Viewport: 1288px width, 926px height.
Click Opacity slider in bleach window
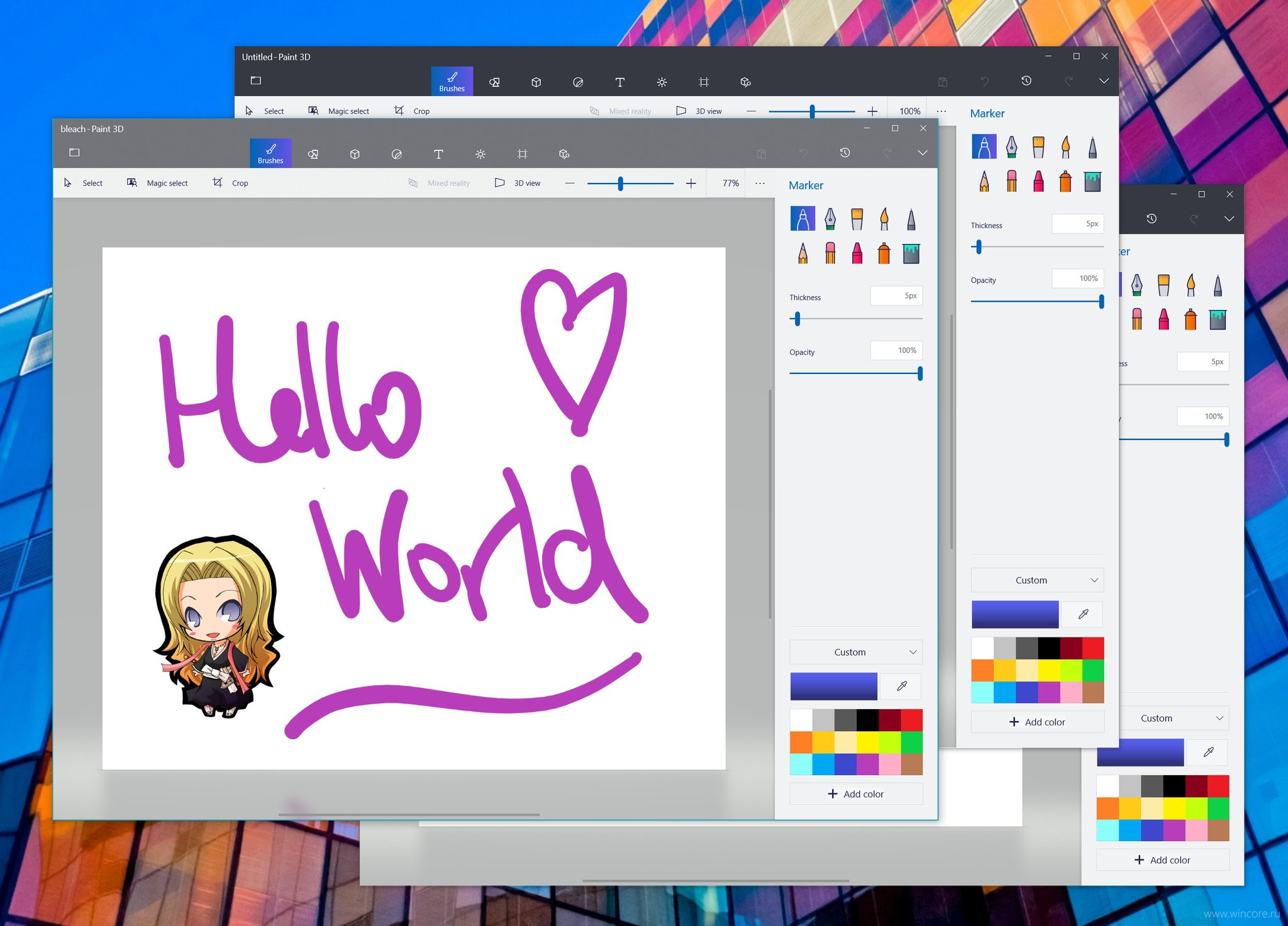point(856,373)
